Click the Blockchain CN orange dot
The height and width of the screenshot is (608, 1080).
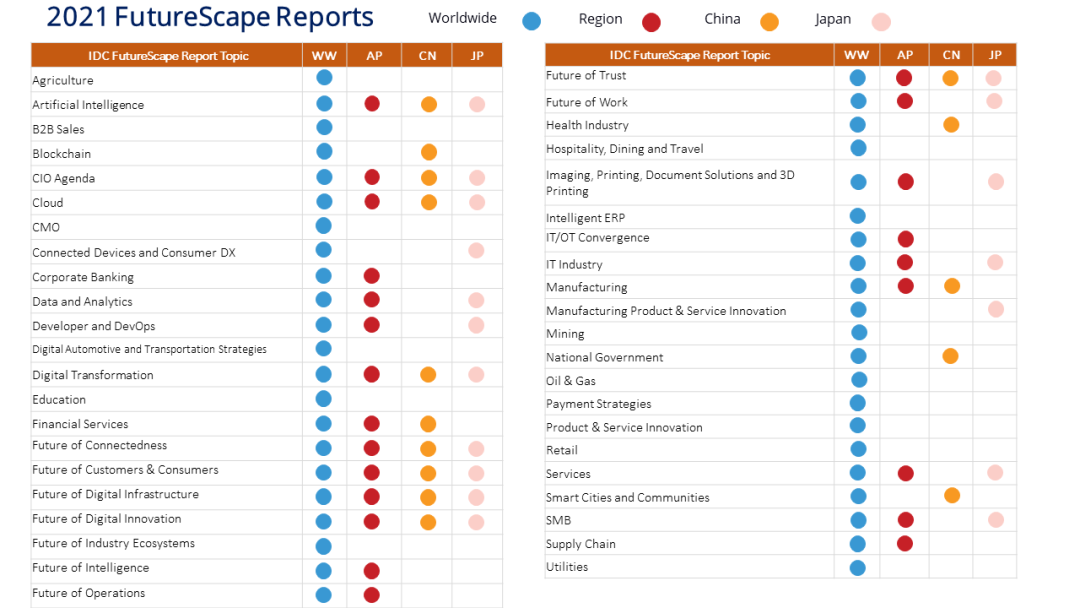click(428, 152)
